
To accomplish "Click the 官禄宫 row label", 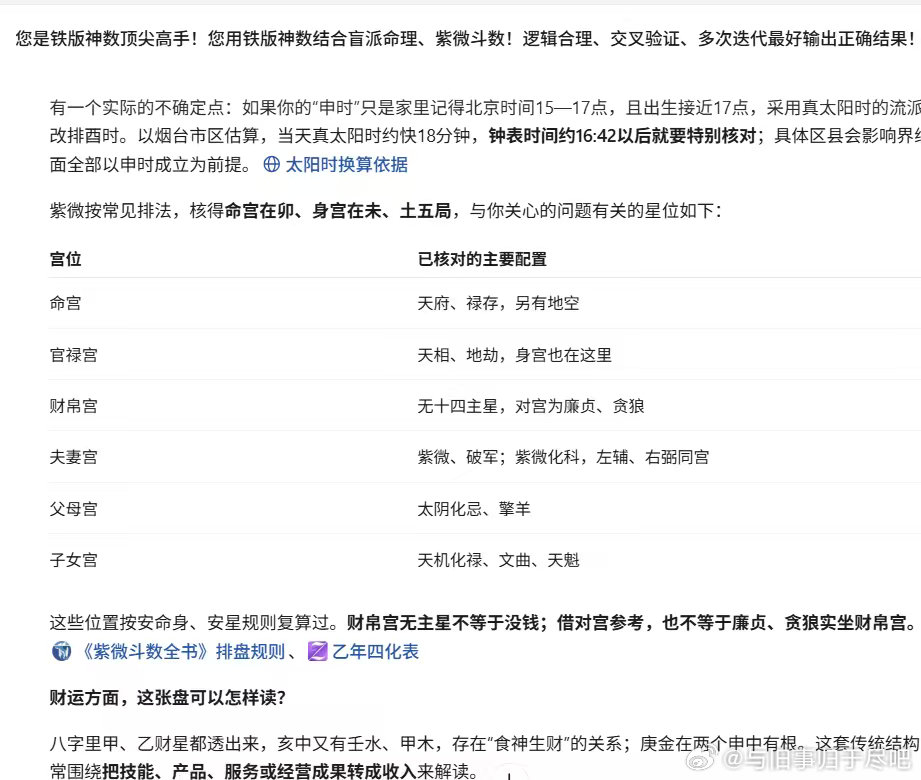I will click(73, 355).
